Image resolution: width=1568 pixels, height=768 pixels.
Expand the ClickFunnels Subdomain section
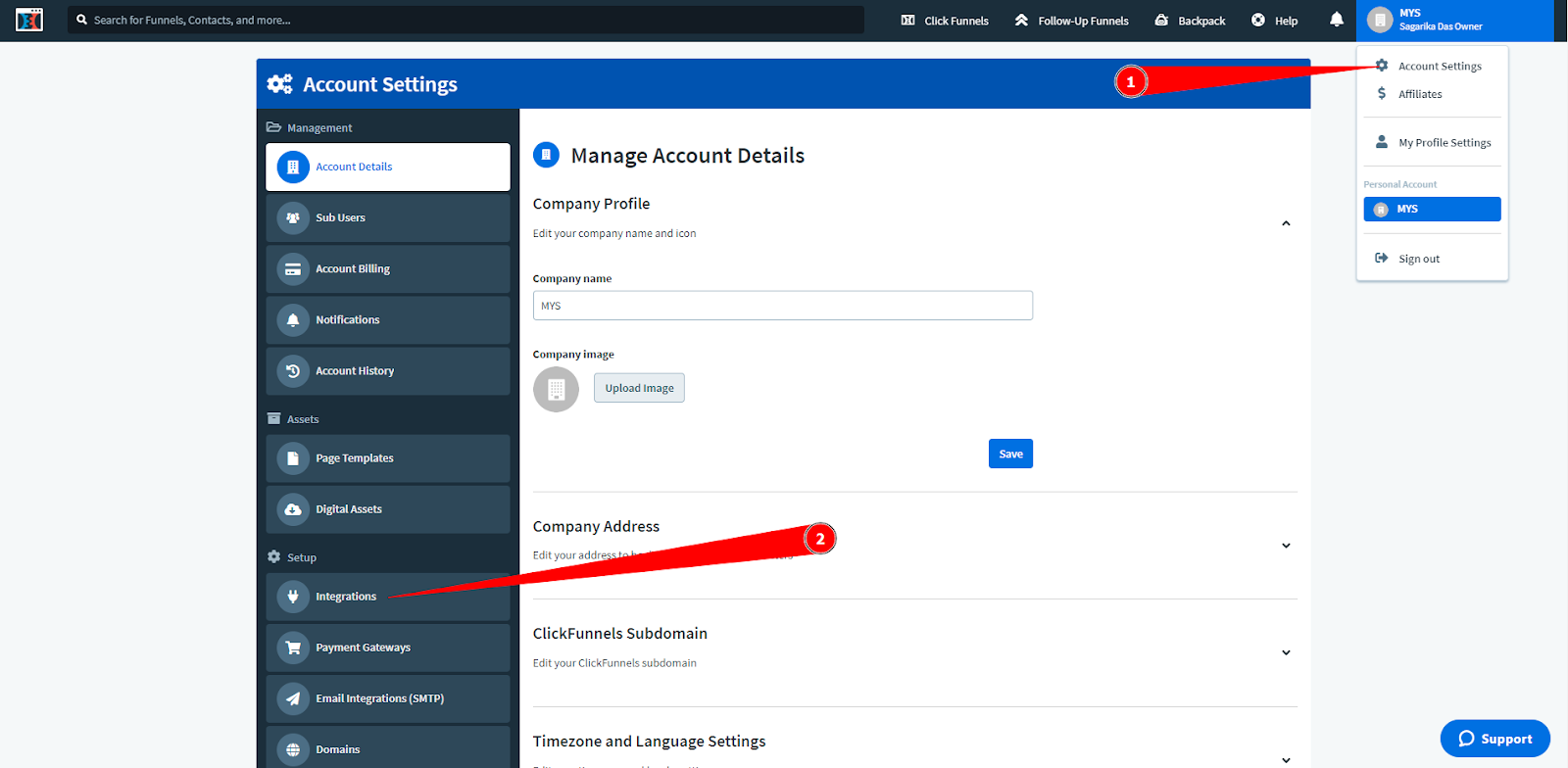[x=1286, y=653]
